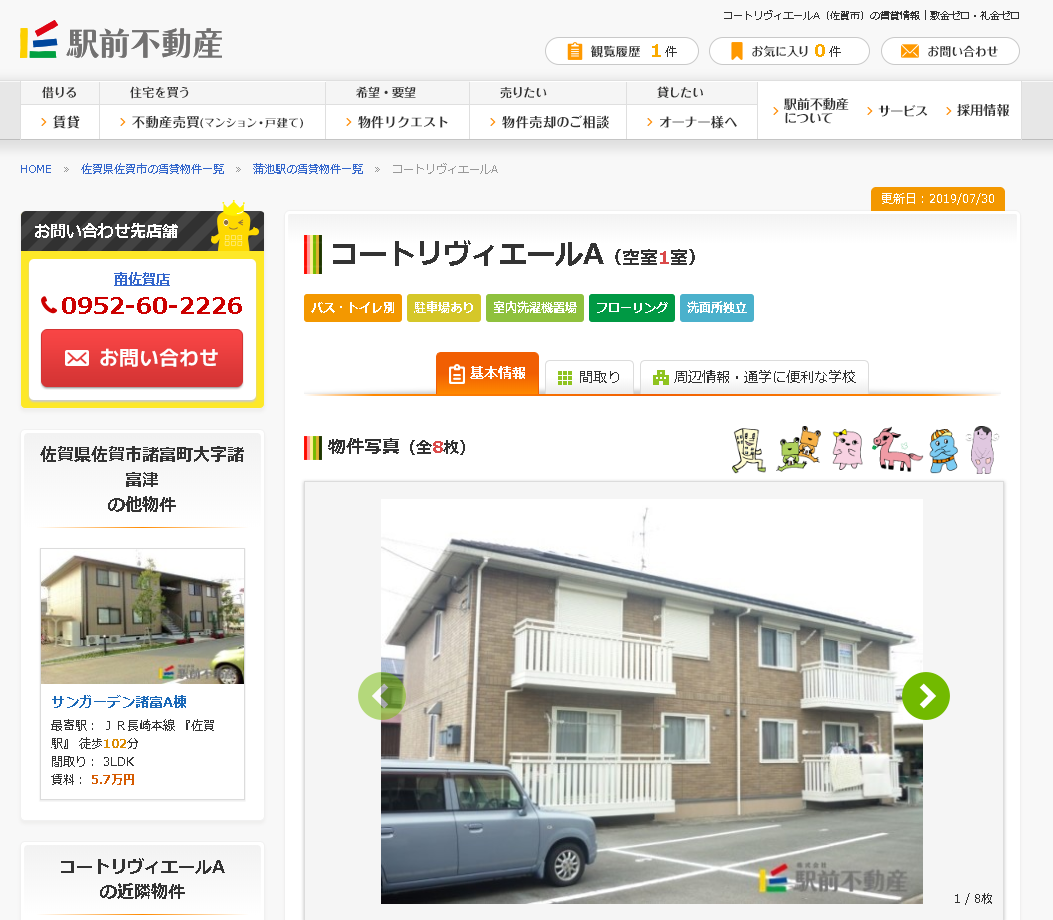The image size is (1053, 920).
Task: Open 観覧履歴 viewing history button
Action: [x=622, y=51]
